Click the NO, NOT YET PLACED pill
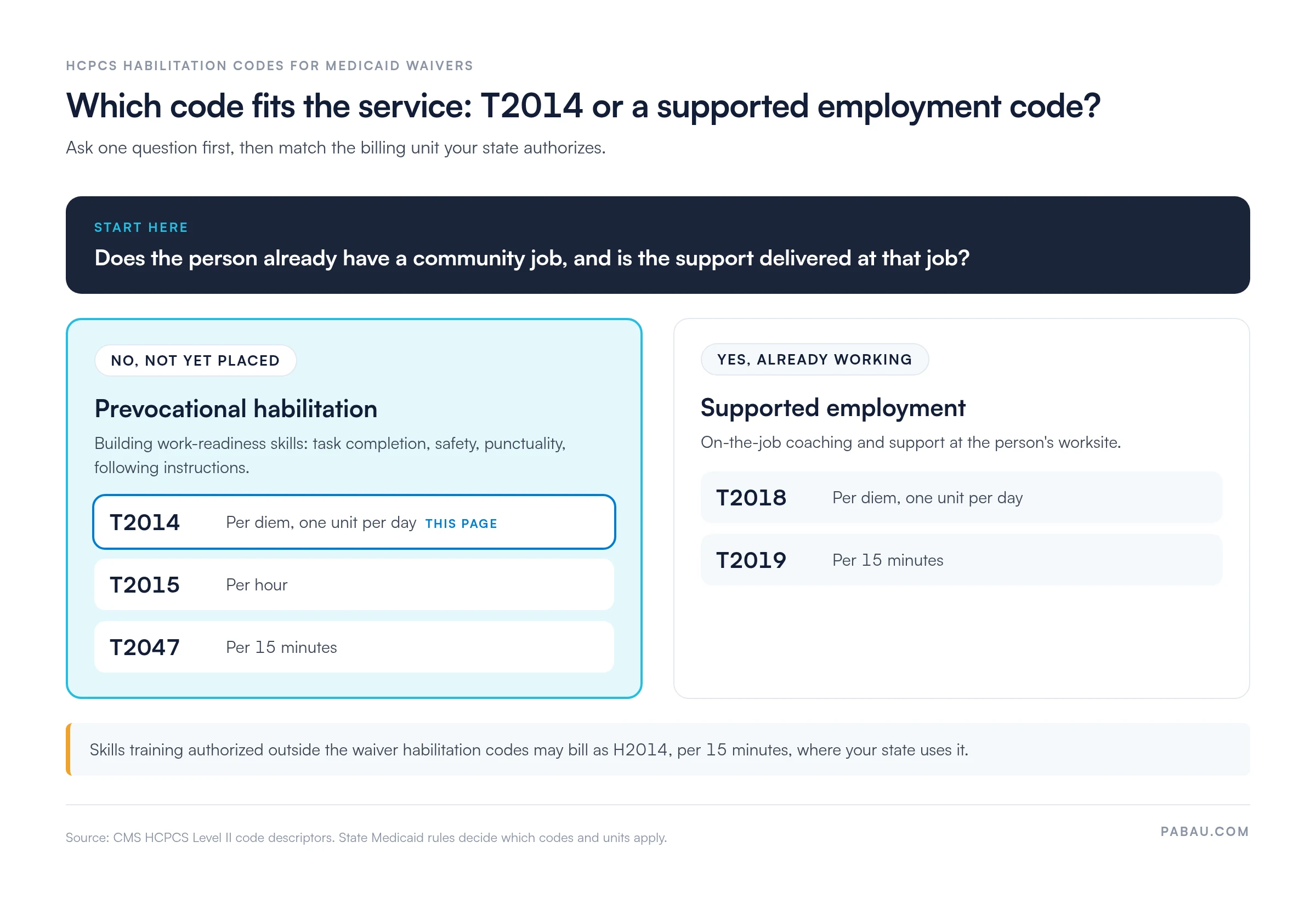The image size is (1316, 910). pyautogui.click(x=195, y=360)
